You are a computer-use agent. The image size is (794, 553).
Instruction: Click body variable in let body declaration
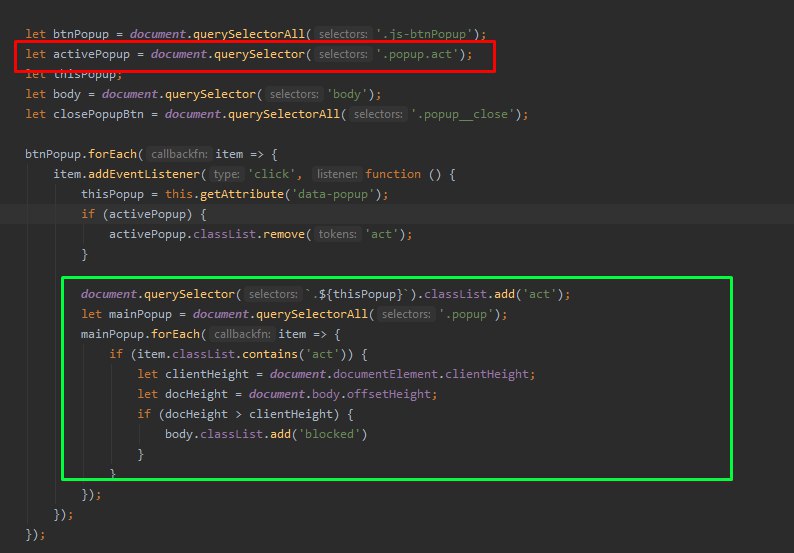(67, 94)
